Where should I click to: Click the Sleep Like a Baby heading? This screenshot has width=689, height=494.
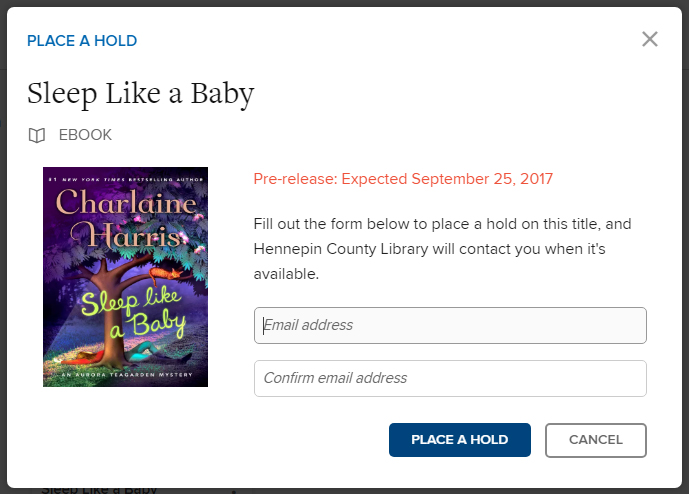point(141,94)
